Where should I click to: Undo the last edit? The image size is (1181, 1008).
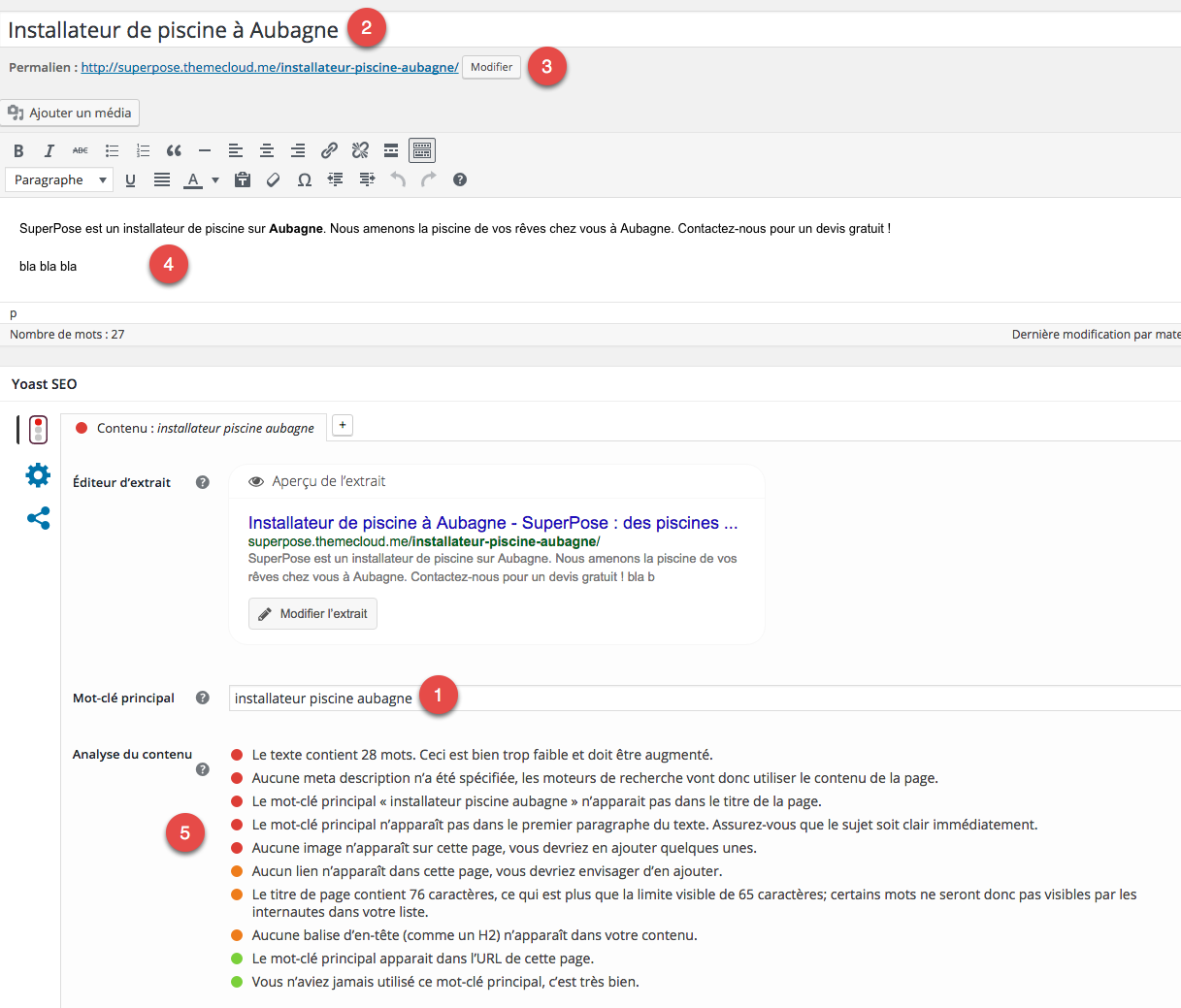tap(398, 179)
